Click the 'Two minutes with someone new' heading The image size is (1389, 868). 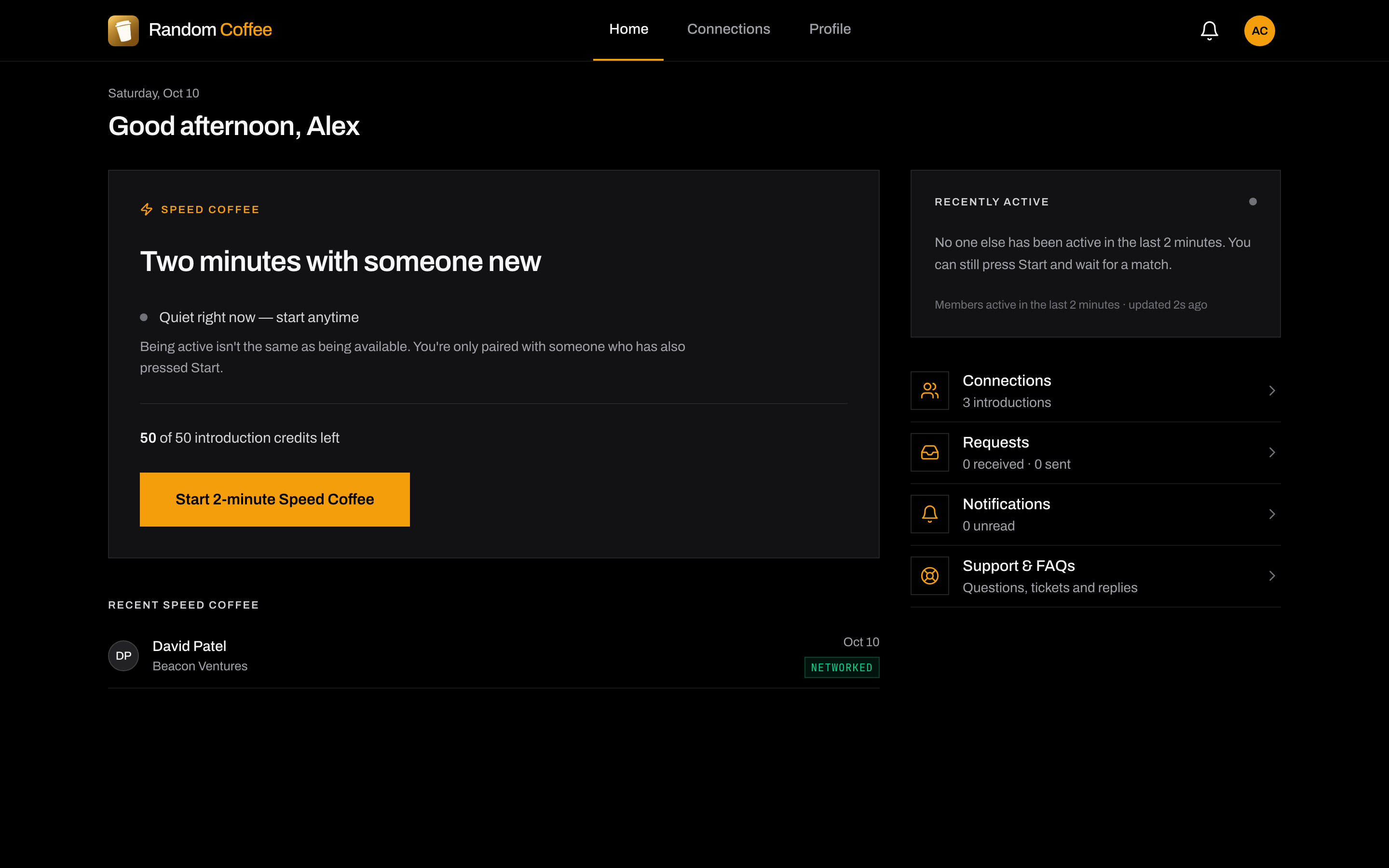point(340,262)
